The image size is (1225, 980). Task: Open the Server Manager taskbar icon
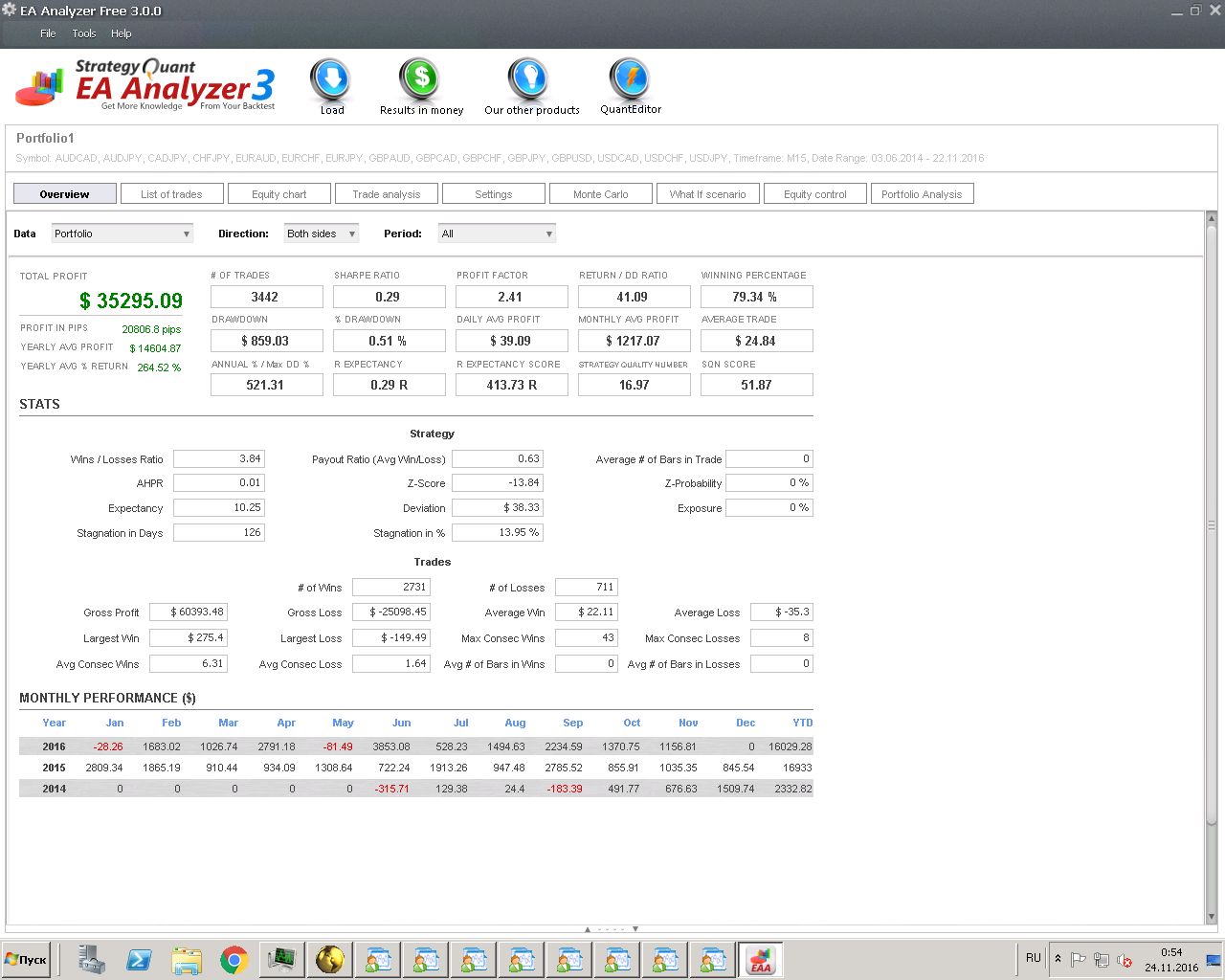click(x=91, y=959)
